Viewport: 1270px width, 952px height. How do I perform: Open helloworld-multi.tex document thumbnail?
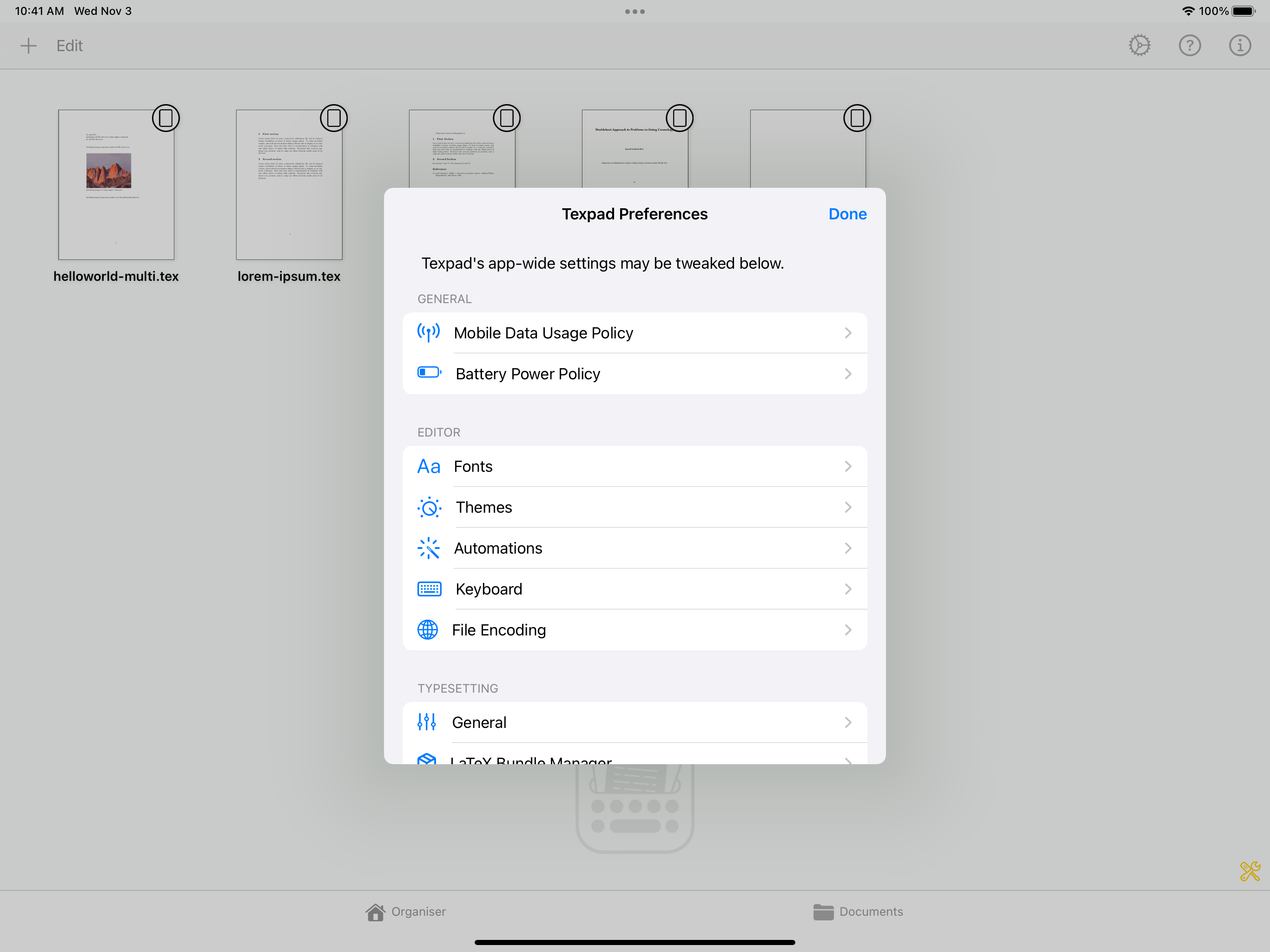pyautogui.click(x=116, y=185)
